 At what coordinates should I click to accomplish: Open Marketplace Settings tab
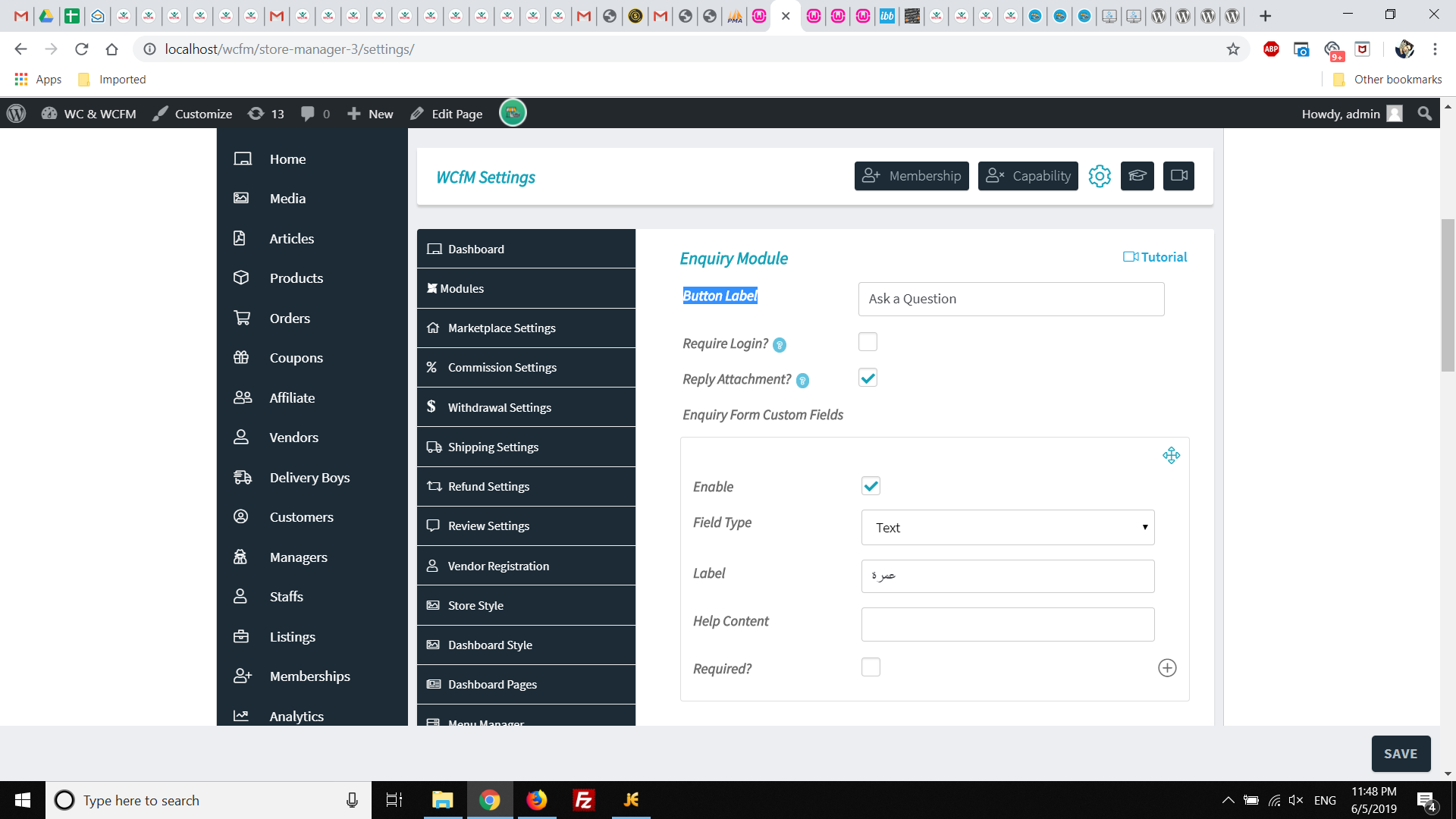pyautogui.click(x=526, y=328)
